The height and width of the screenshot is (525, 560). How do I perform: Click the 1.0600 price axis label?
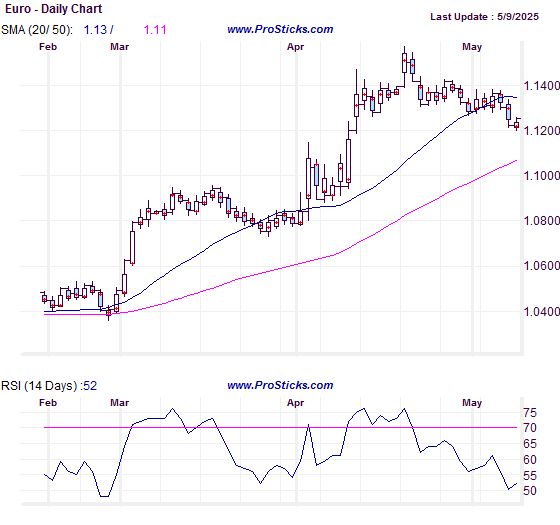click(541, 266)
